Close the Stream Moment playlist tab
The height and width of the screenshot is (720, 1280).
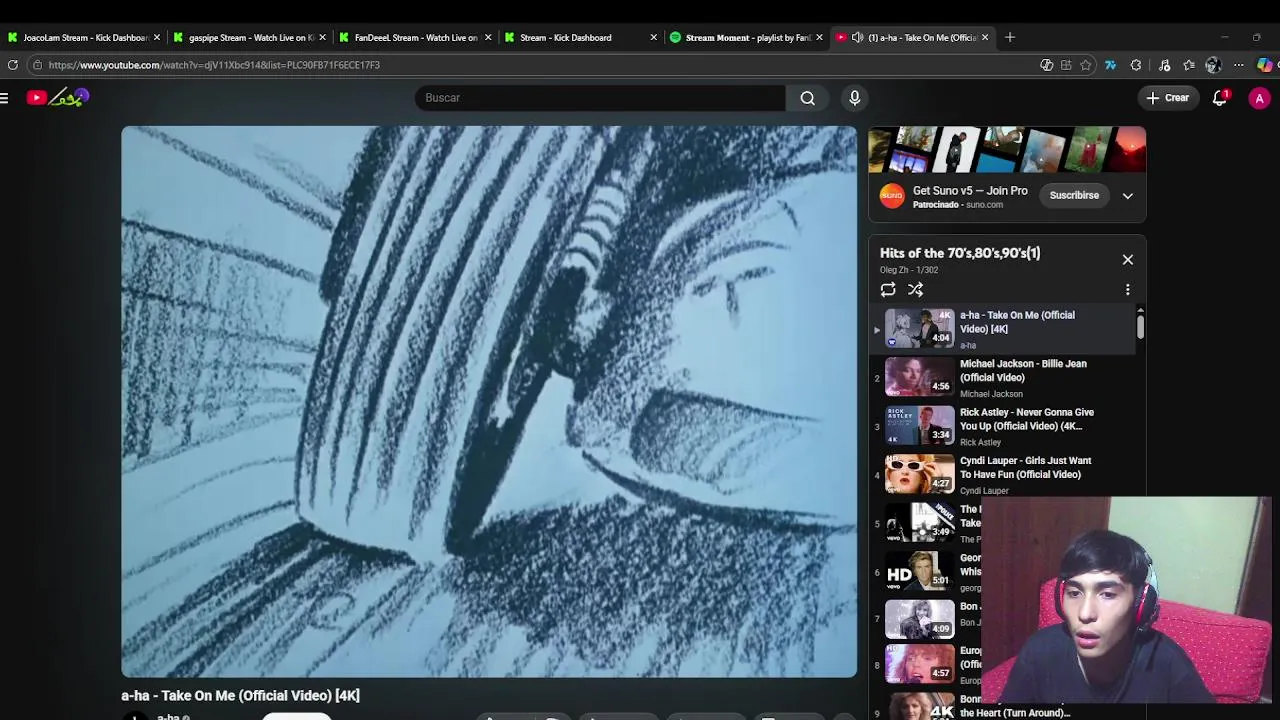point(820,38)
